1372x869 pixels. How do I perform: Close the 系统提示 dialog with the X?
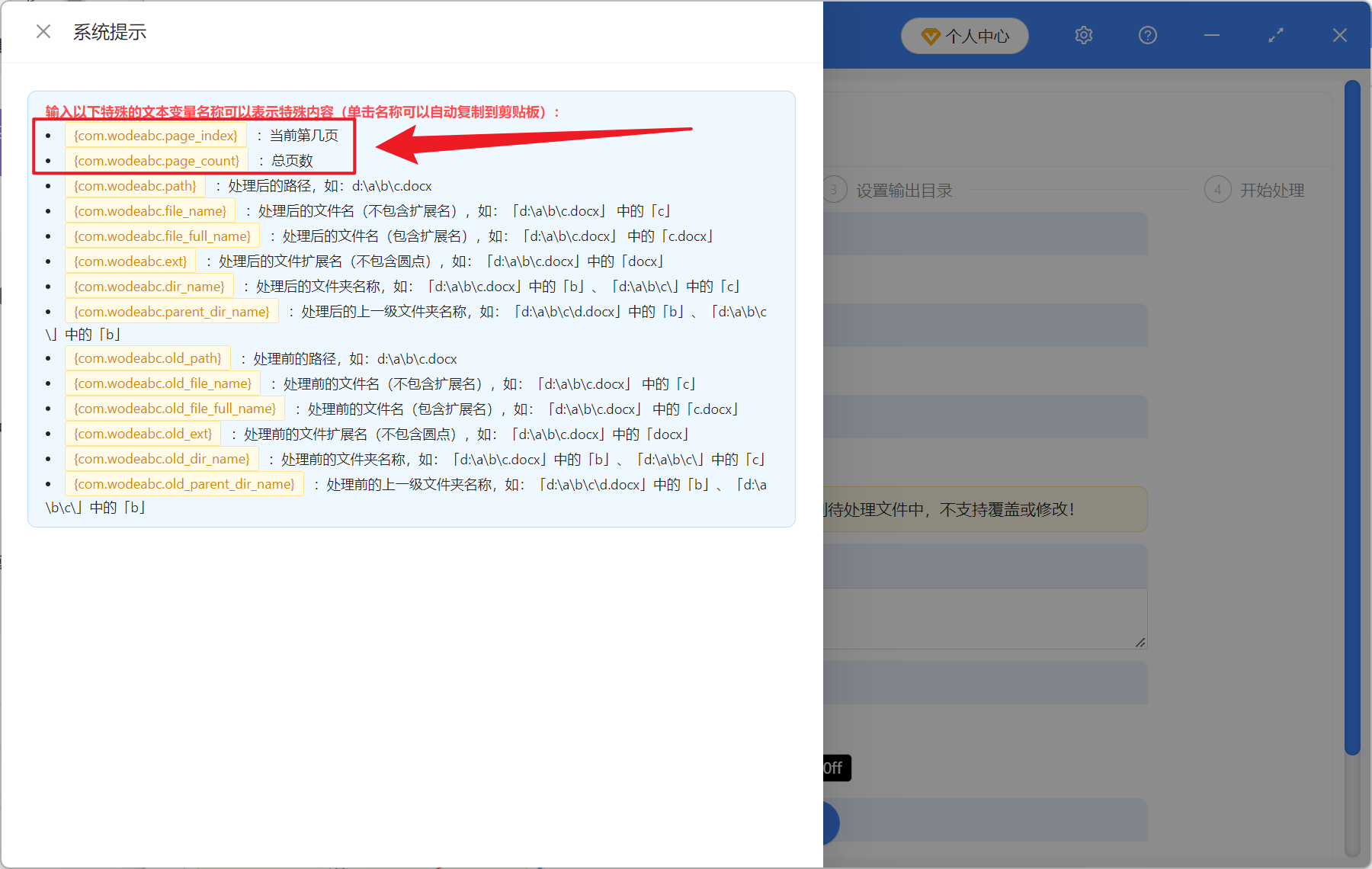[x=43, y=31]
